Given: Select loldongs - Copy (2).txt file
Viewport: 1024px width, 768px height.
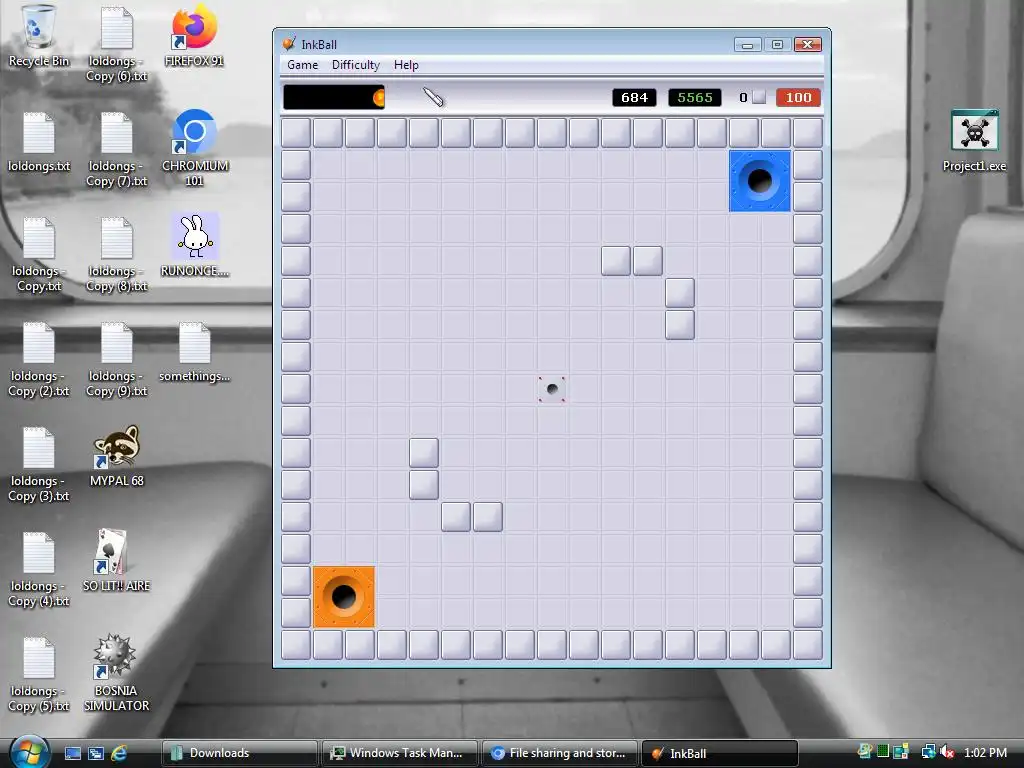Looking at the screenshot, I should [39, 359].
